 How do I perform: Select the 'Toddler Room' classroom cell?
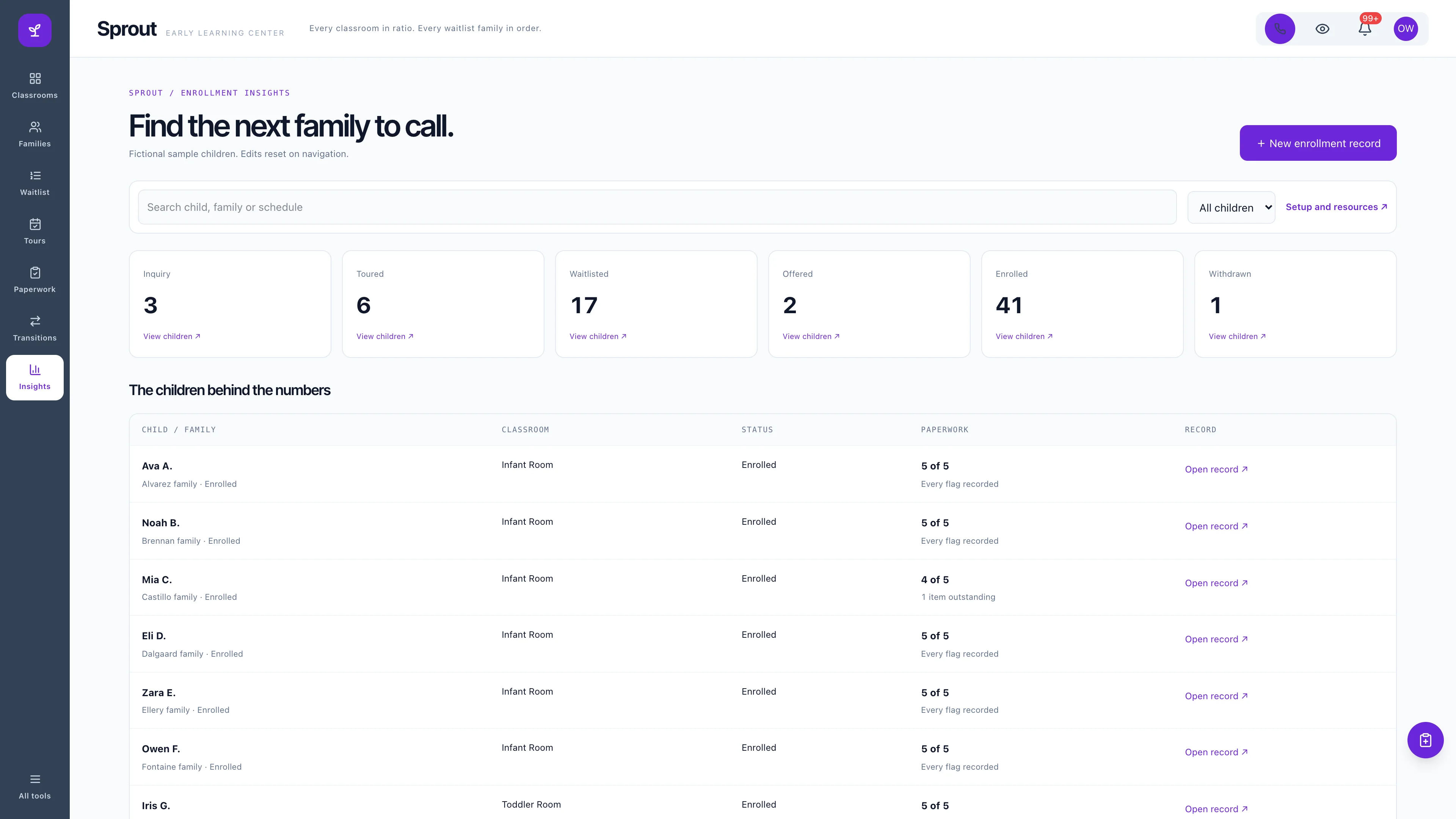(531, 804)
